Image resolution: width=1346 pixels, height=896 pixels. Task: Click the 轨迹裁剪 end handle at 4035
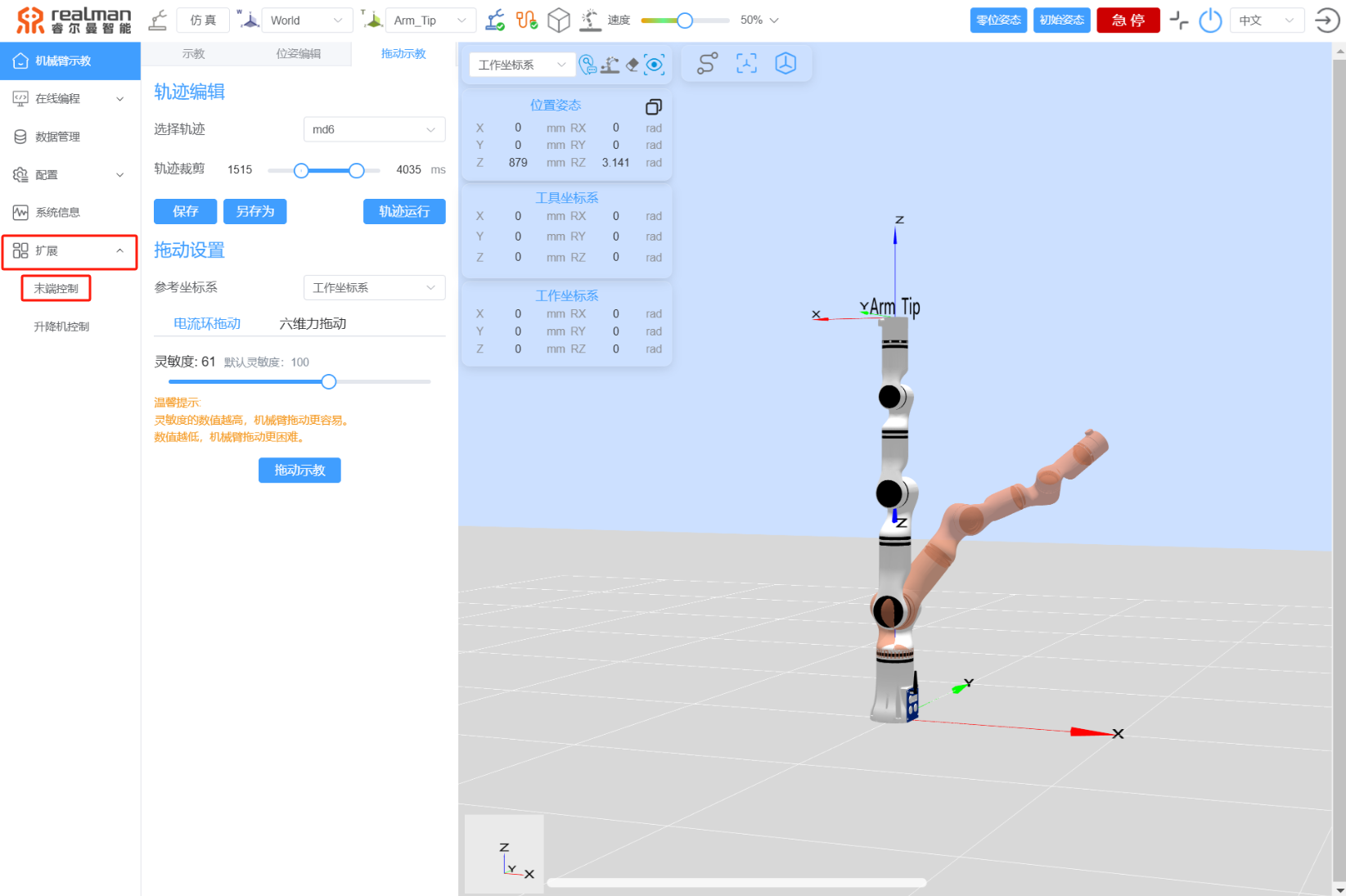coord(356,170)
